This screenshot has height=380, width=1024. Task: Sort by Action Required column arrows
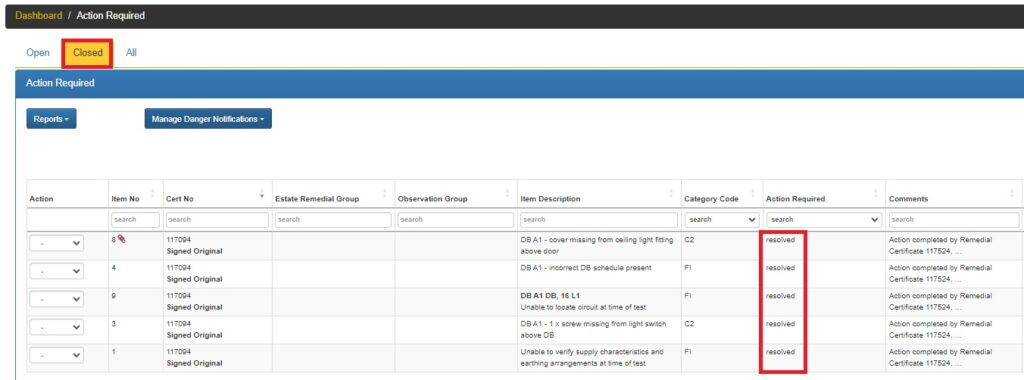click(875, 193)
